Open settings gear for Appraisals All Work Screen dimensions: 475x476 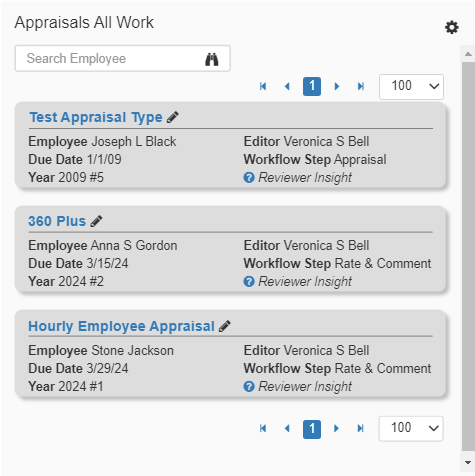point(452,27)
